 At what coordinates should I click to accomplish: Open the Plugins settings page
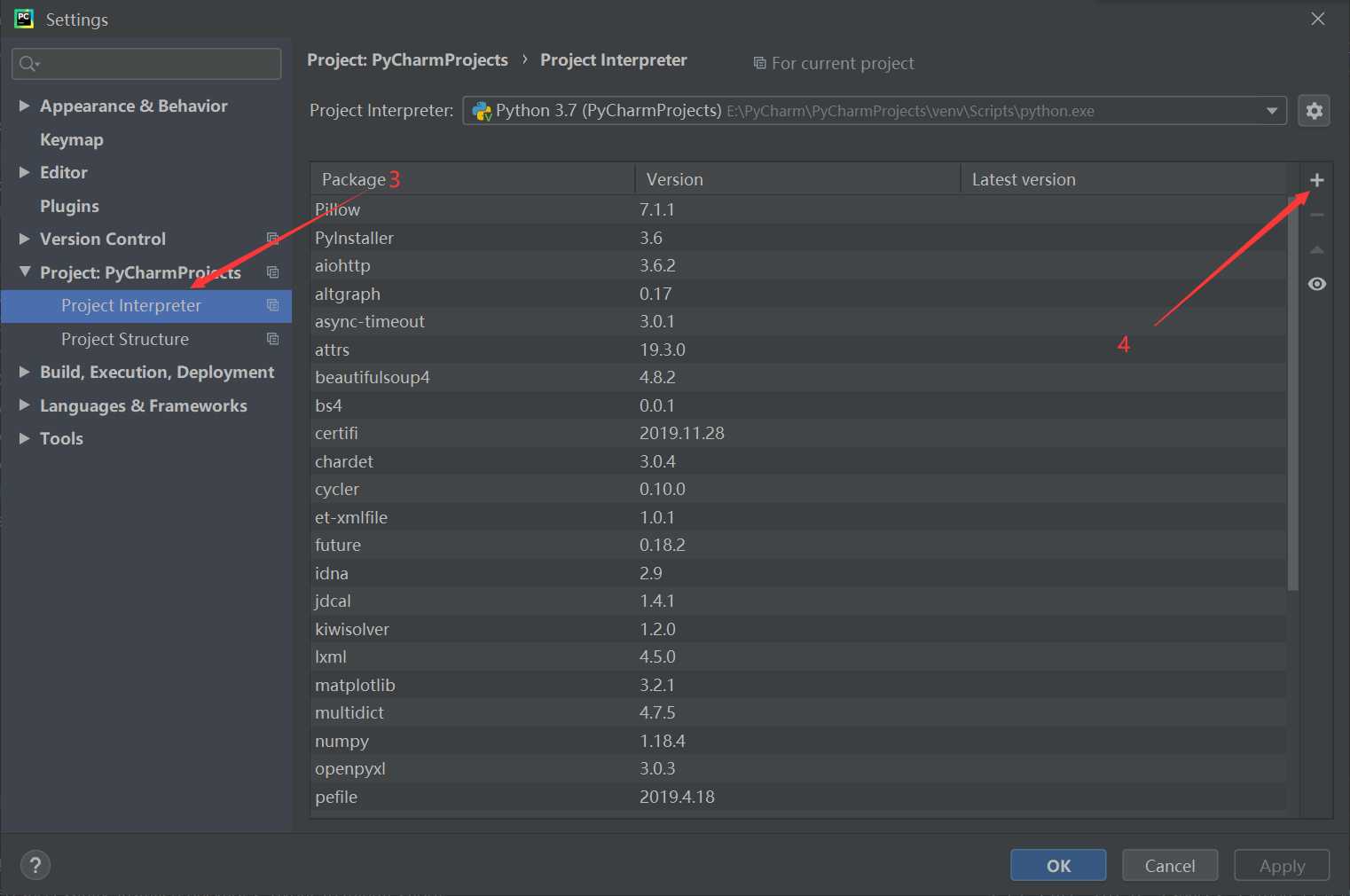[69, 206]
